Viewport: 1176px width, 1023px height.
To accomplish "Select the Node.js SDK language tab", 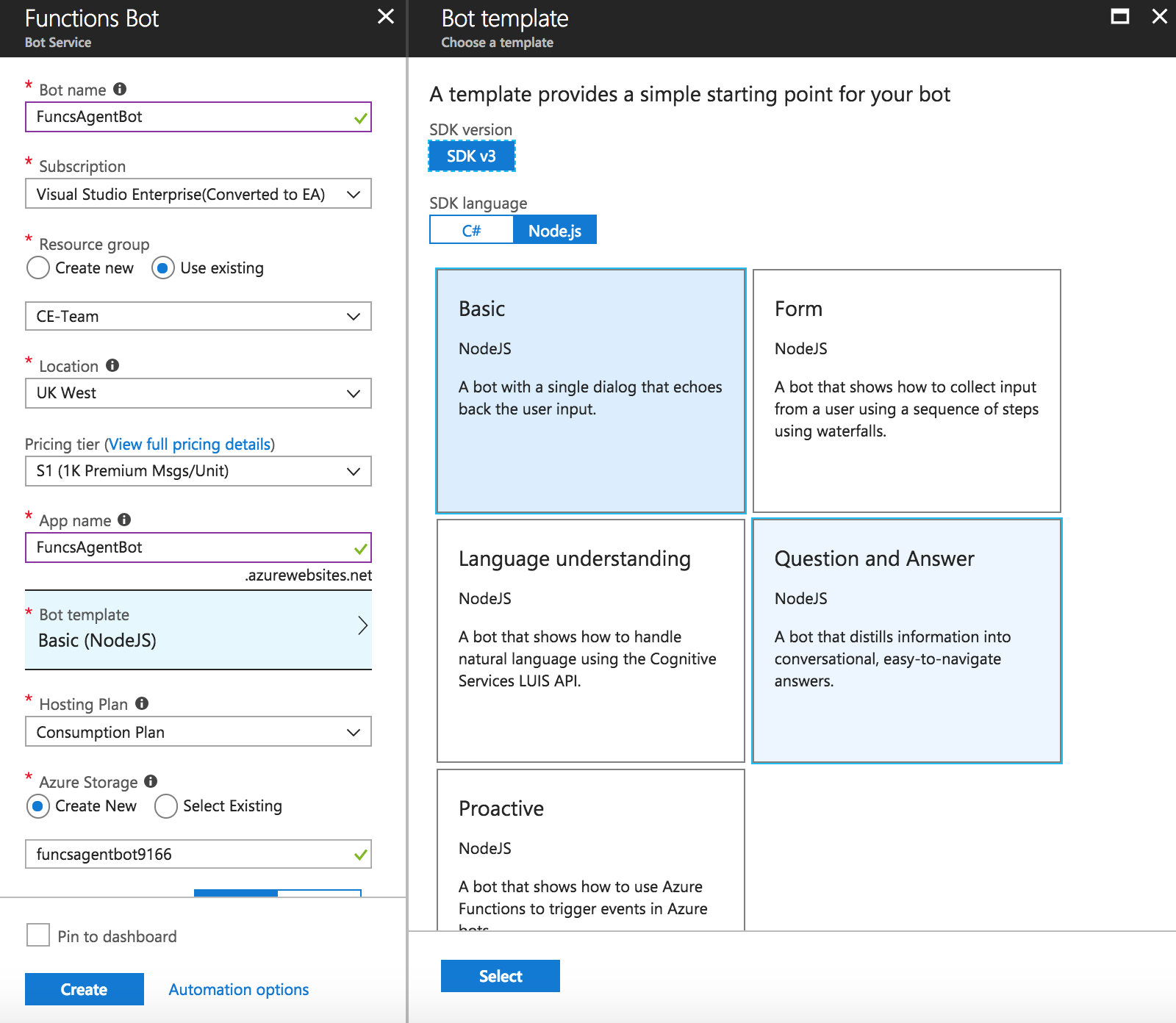I will click(x=555, y=230).
